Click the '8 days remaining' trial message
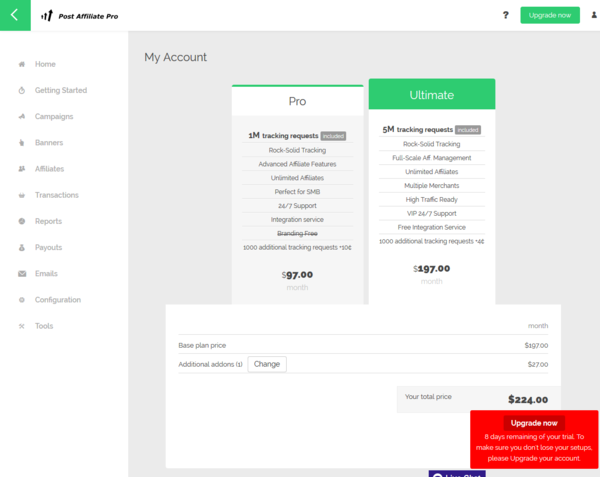 pyautogui.click(x=534, y=448)
